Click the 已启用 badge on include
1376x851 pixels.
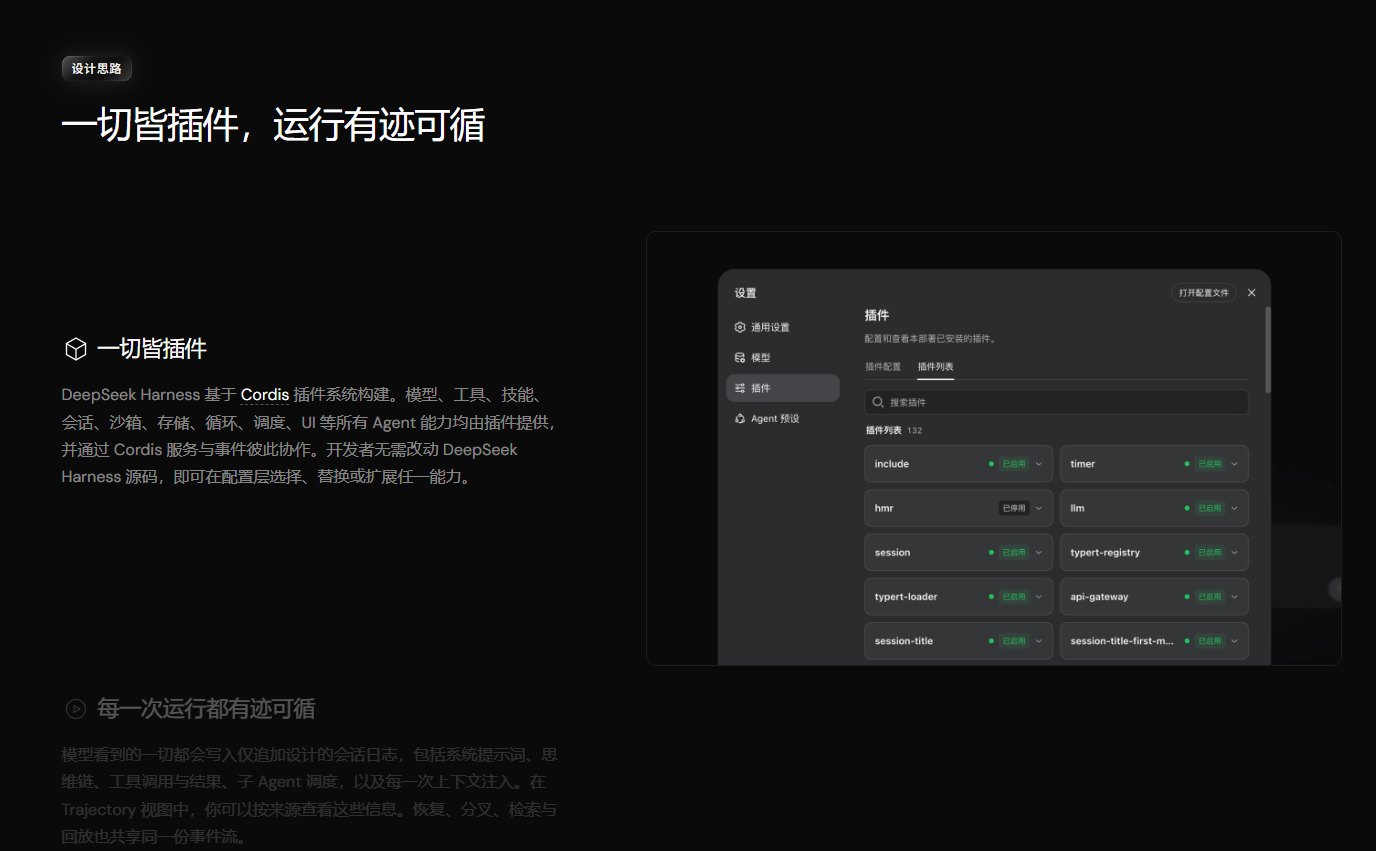click(x=1014, y=464)
